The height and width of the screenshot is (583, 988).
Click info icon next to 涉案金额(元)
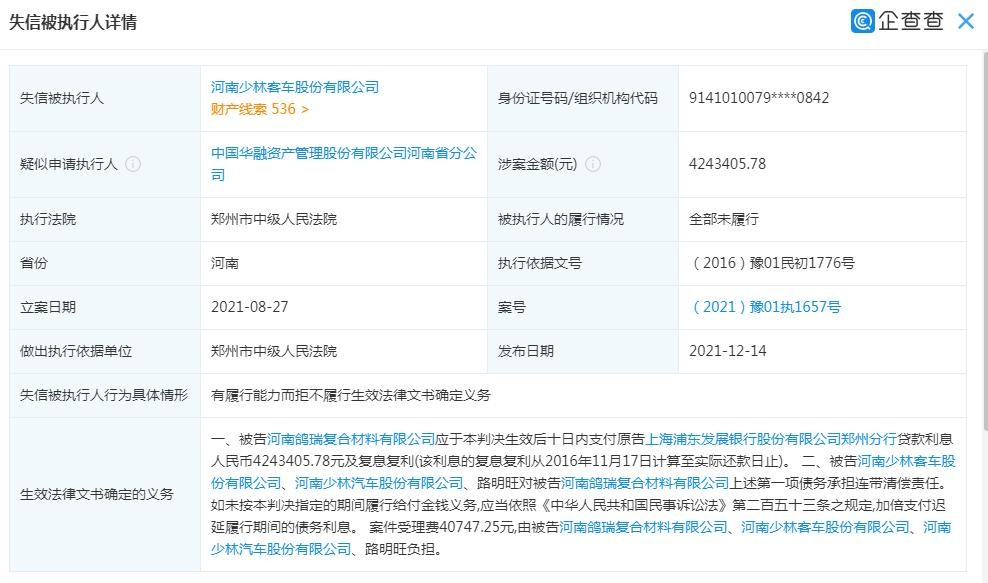click(593, 164)
